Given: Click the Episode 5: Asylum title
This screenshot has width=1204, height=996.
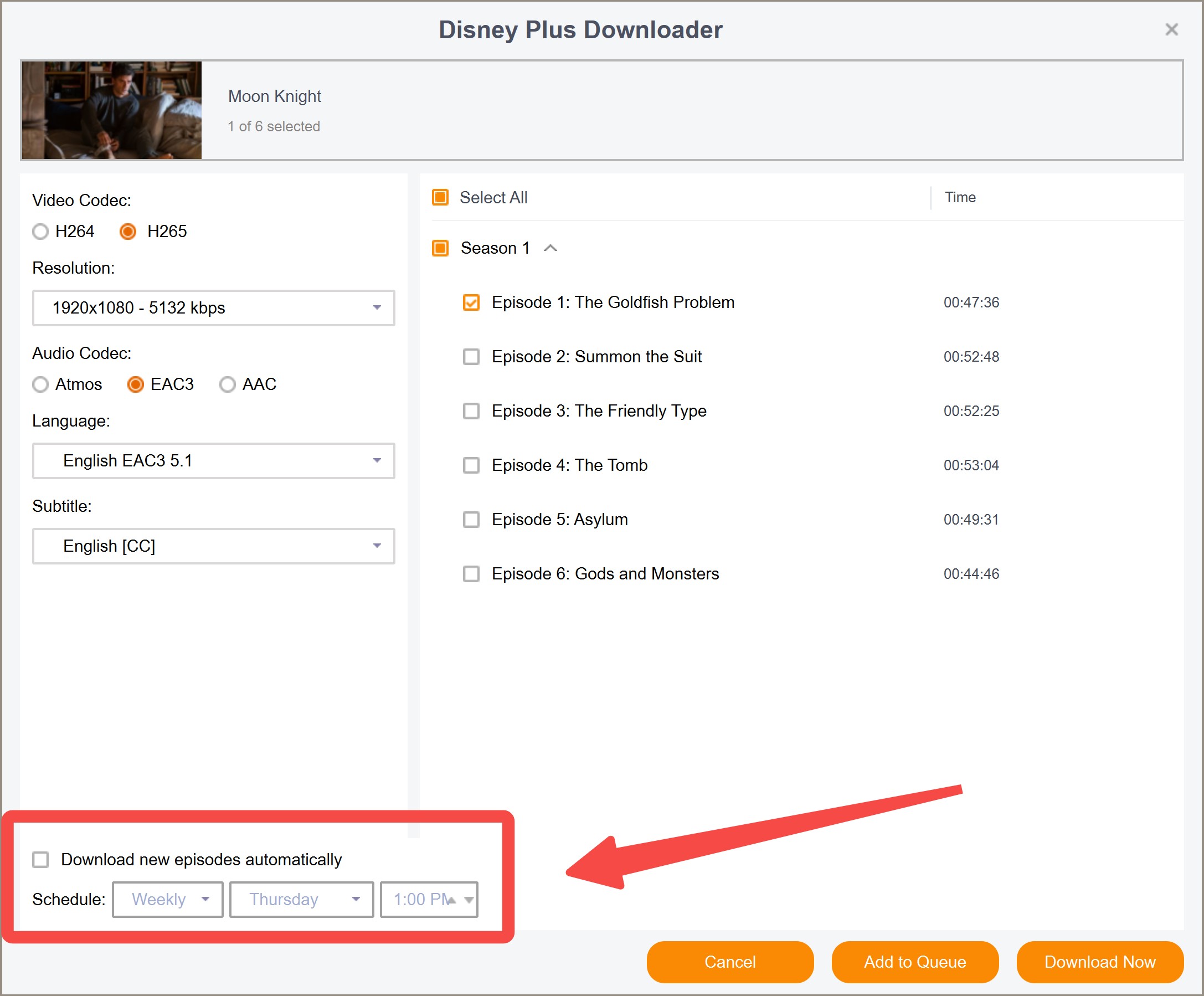Looking at the screenshot, I should click(559, 520).
